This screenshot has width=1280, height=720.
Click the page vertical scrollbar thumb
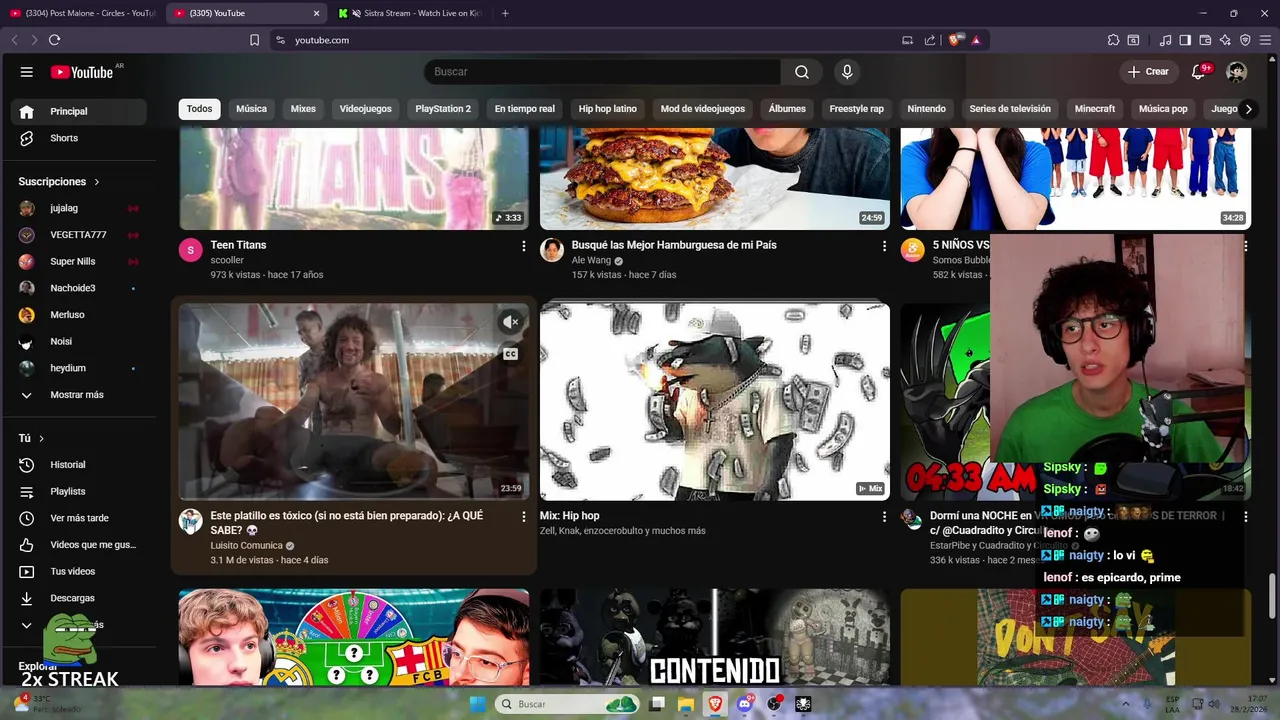(1273, 596)
